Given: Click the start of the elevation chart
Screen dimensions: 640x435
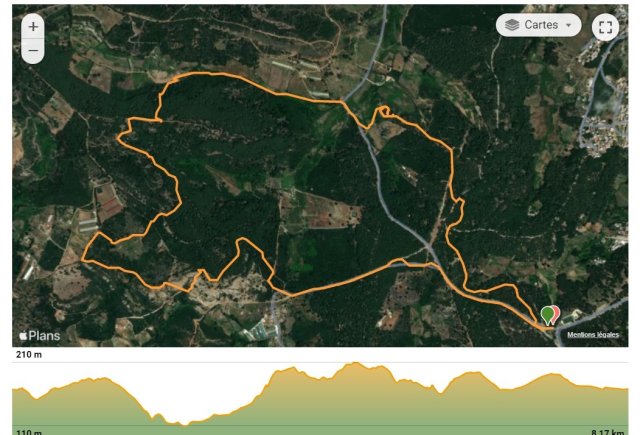Looking at the screenshot, I should click(x=14, y=390).
